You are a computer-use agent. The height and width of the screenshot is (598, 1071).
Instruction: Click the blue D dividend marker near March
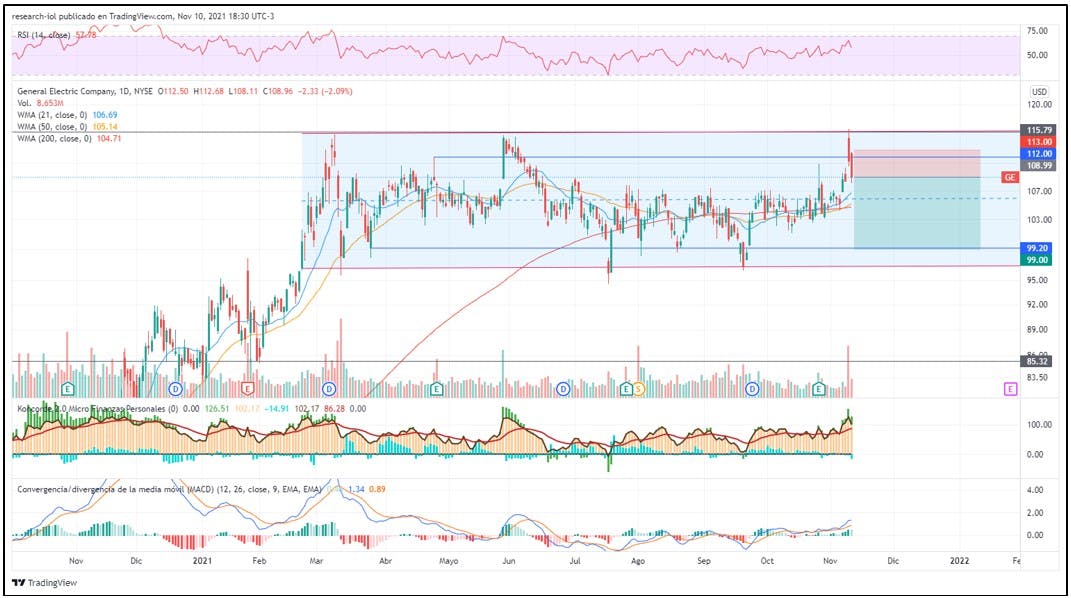point(329,389)
